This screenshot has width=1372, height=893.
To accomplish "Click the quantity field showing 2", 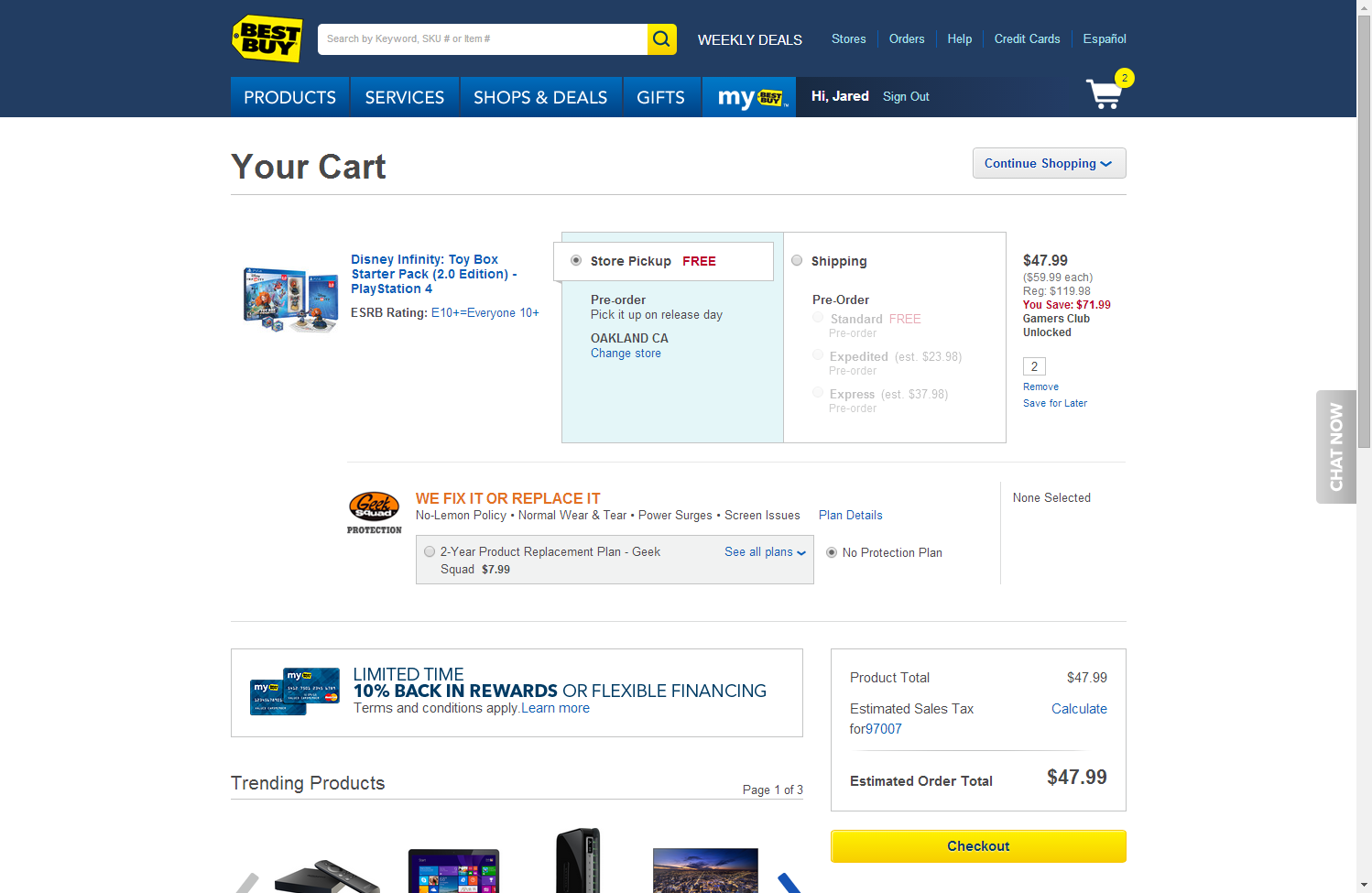I will coord(1034,366).
